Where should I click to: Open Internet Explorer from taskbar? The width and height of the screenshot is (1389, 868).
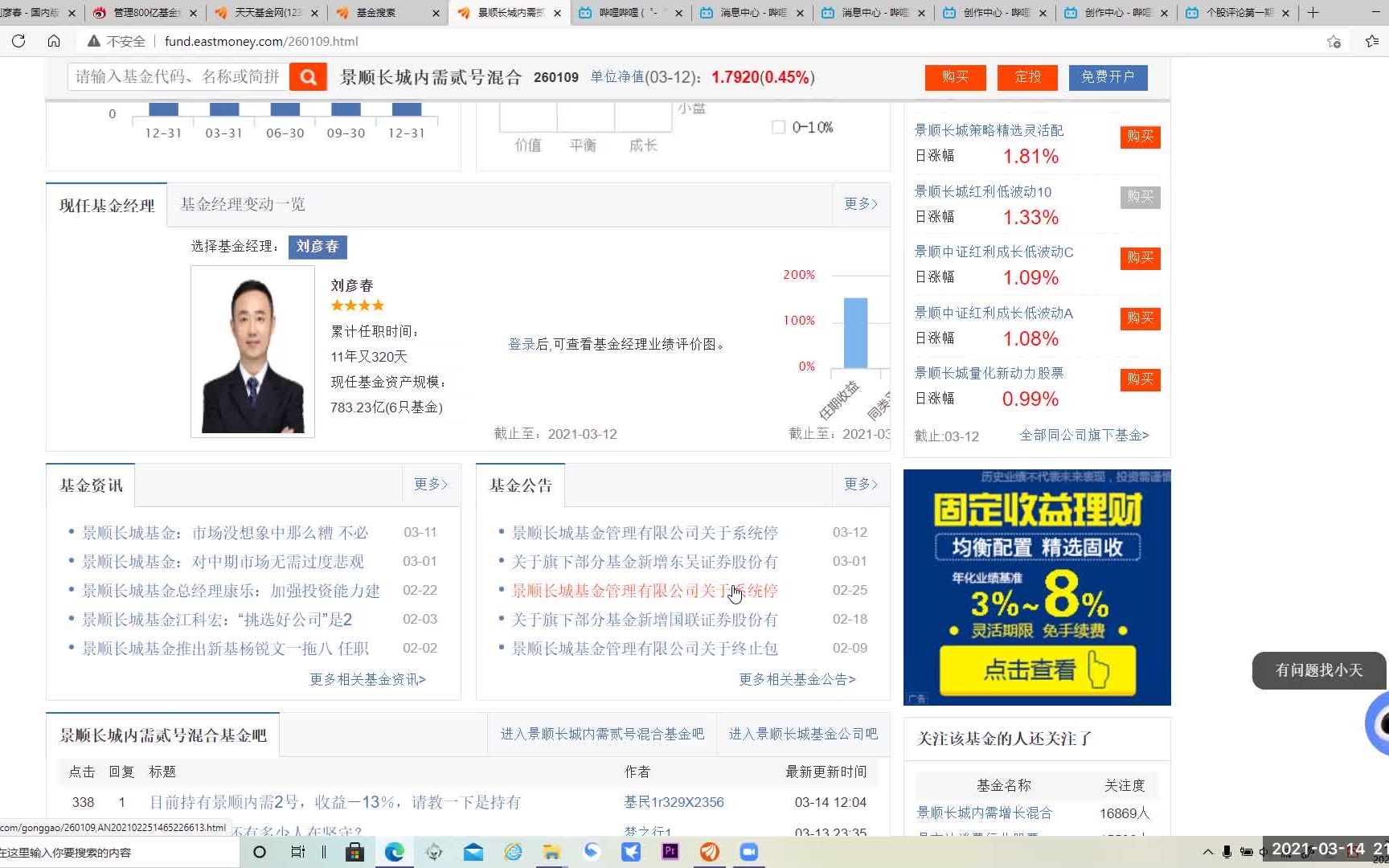click(513, 852)
